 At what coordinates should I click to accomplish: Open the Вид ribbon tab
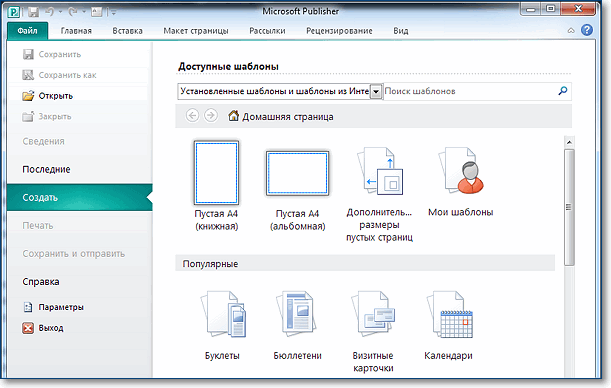tap(401, 31)
